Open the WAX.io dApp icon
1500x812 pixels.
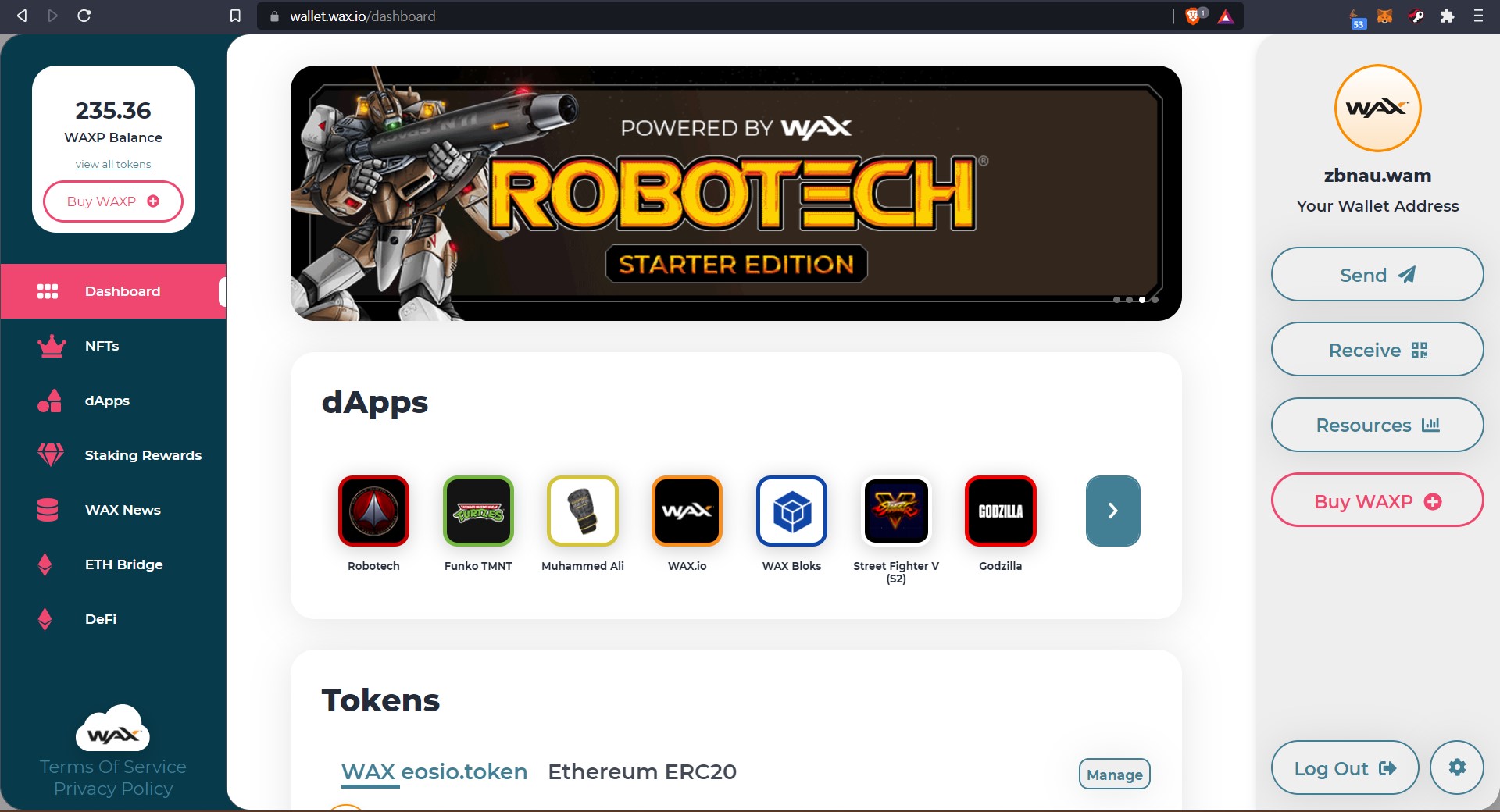[687, 511]
